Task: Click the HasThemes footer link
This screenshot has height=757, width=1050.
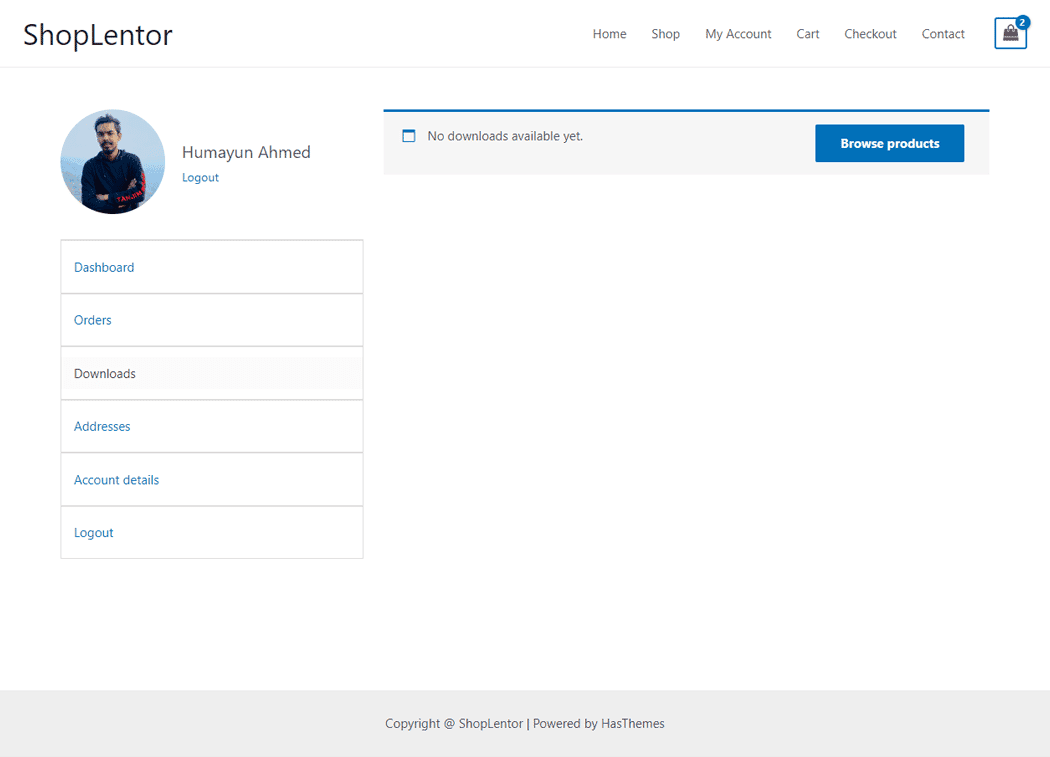Action: click(x=632, y=723)
